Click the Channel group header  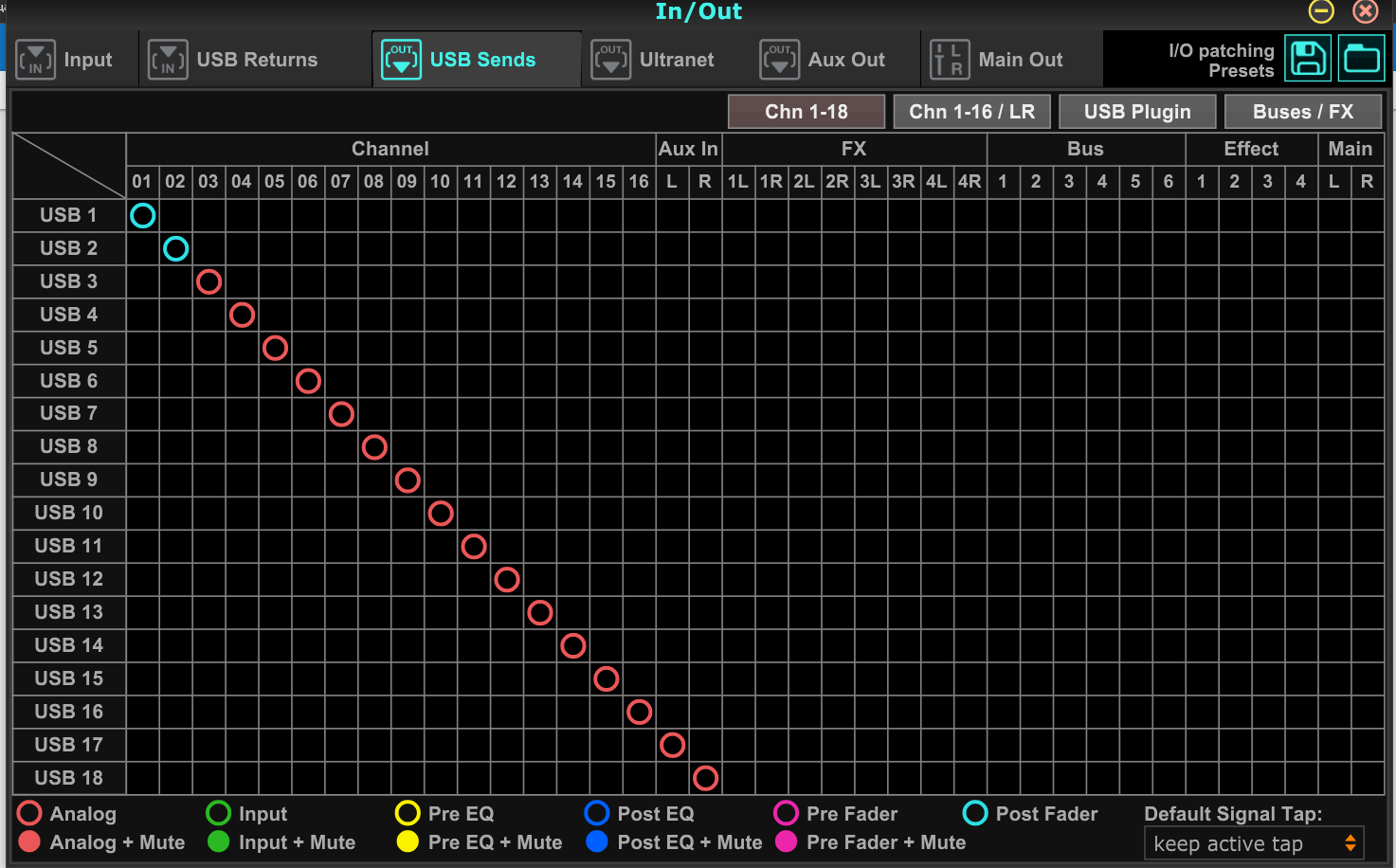(x=390, y=149)
